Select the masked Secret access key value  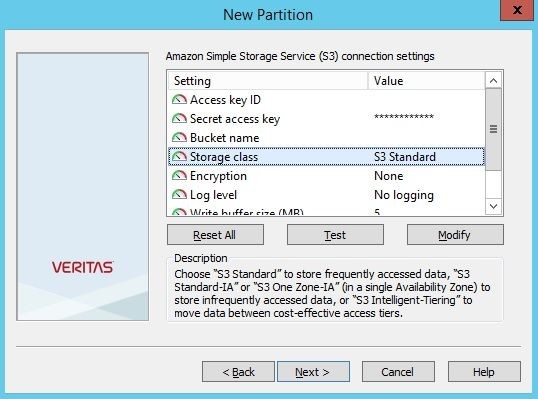point(404,117)
